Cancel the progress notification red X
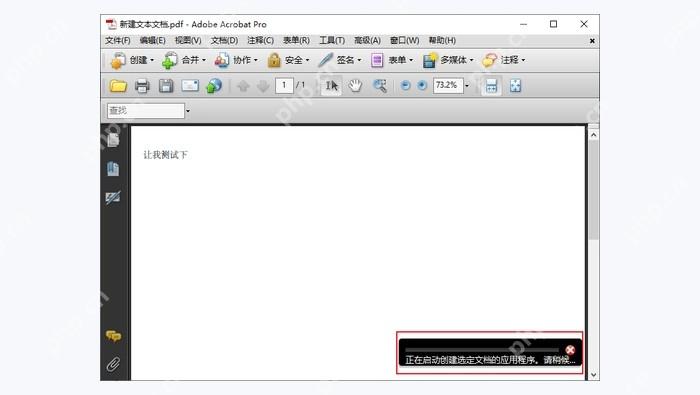Image resolution: width=700 pixels, height=395 pixels. (570, 350)
